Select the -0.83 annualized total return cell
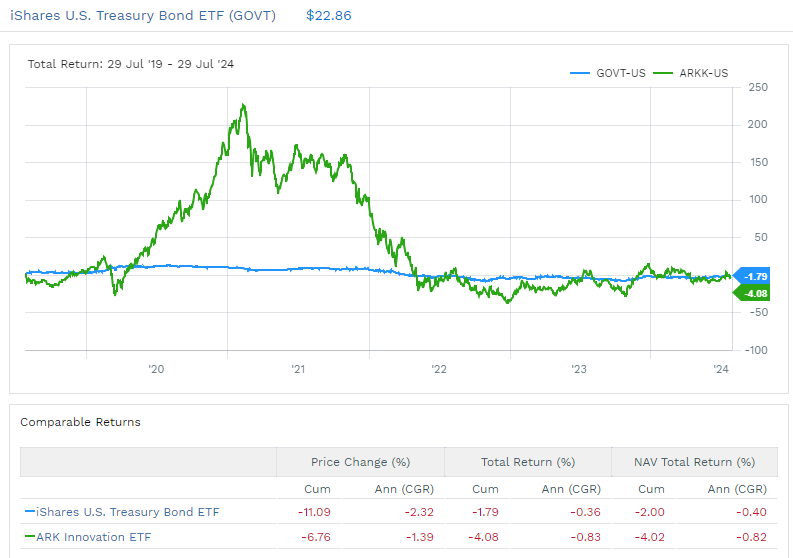This screenshot has height=558, width=793. coord(586,537)
